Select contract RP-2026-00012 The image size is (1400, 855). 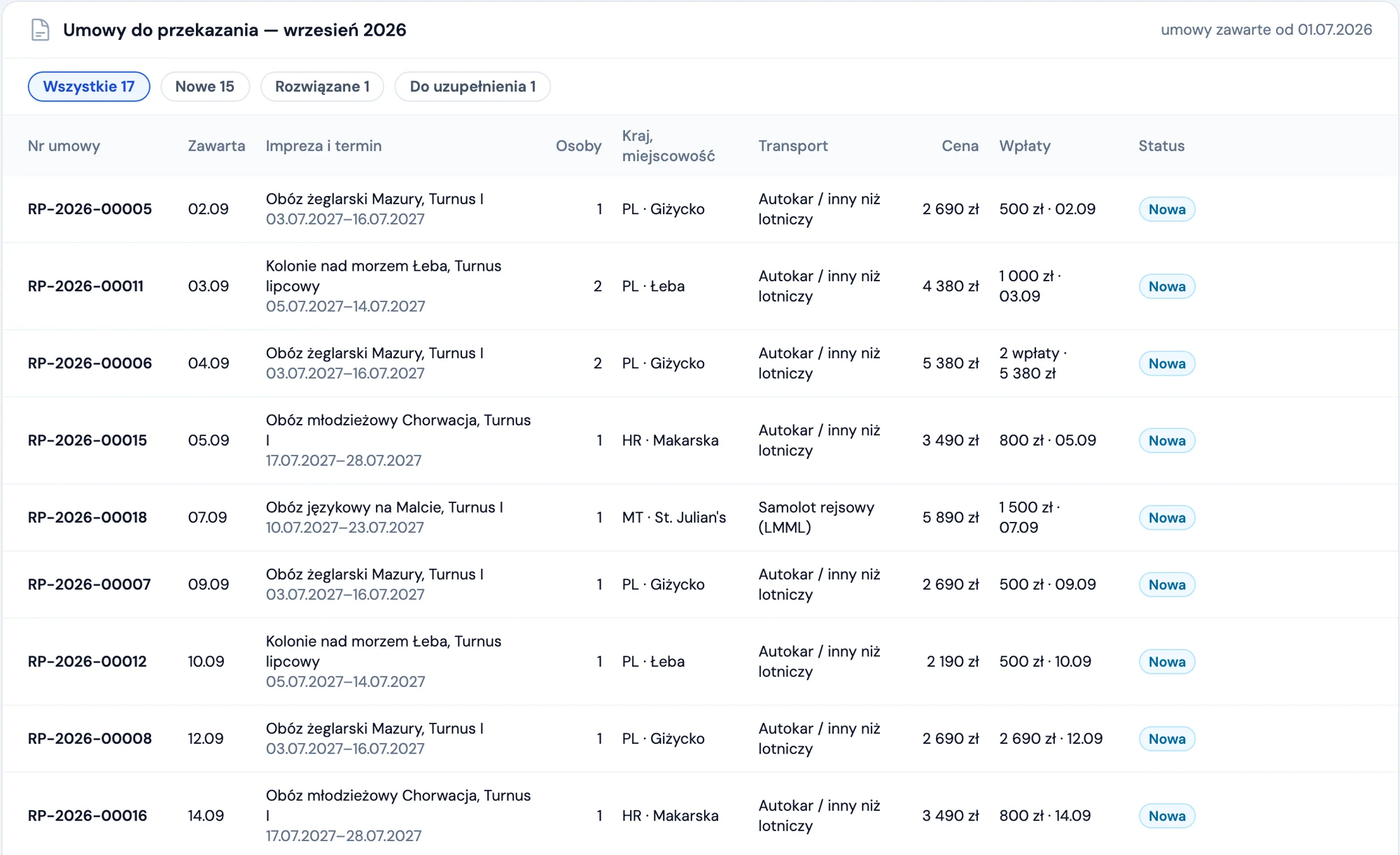[x=87, y=661]
